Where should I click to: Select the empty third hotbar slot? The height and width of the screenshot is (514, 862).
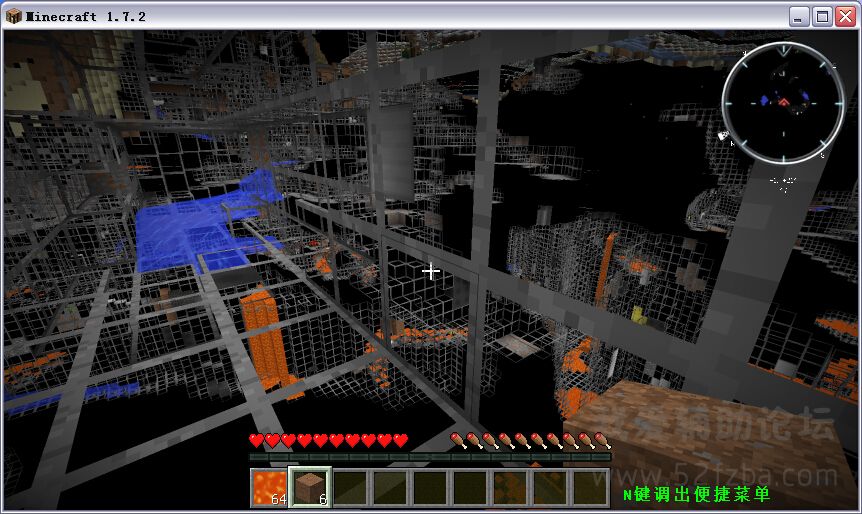pos(350,487)
